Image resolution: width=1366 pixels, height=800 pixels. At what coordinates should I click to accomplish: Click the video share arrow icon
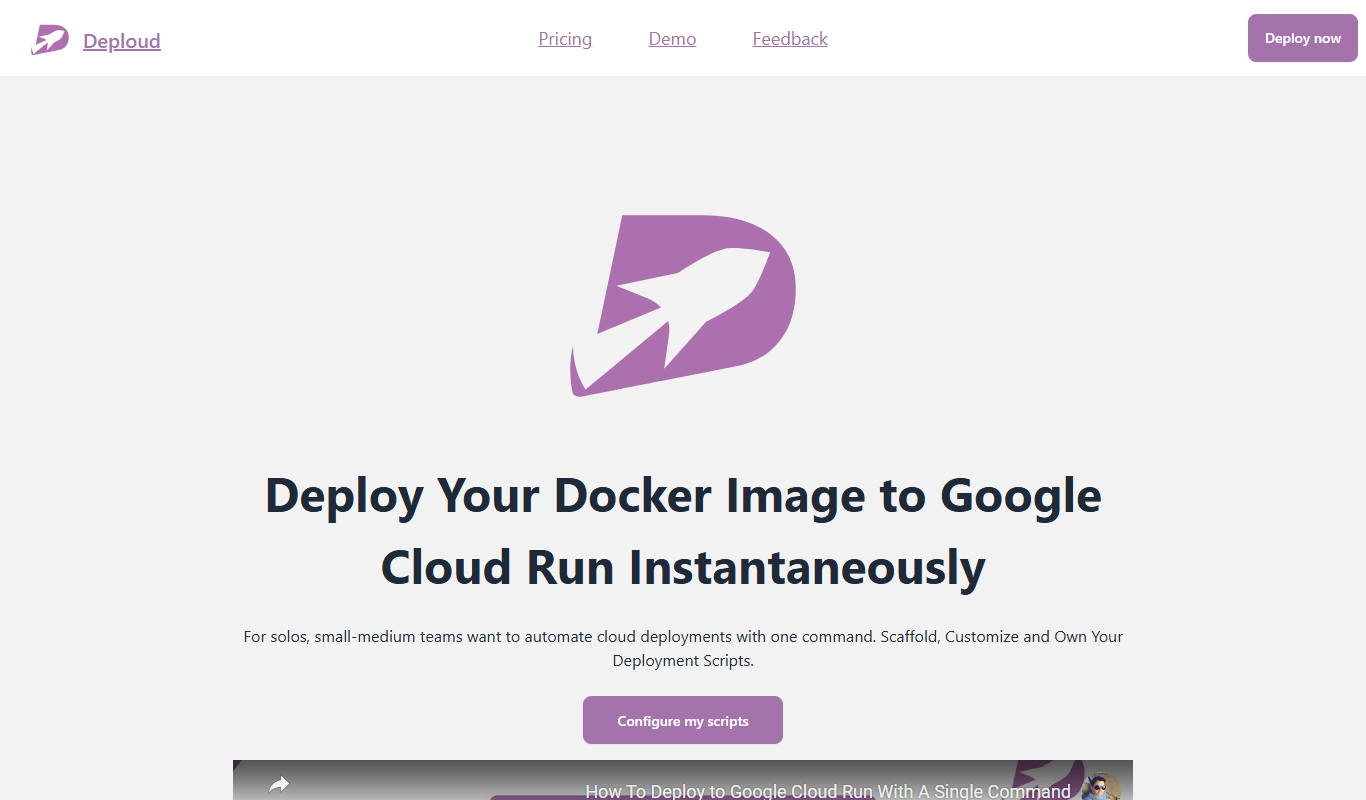[x=279, y=785]
